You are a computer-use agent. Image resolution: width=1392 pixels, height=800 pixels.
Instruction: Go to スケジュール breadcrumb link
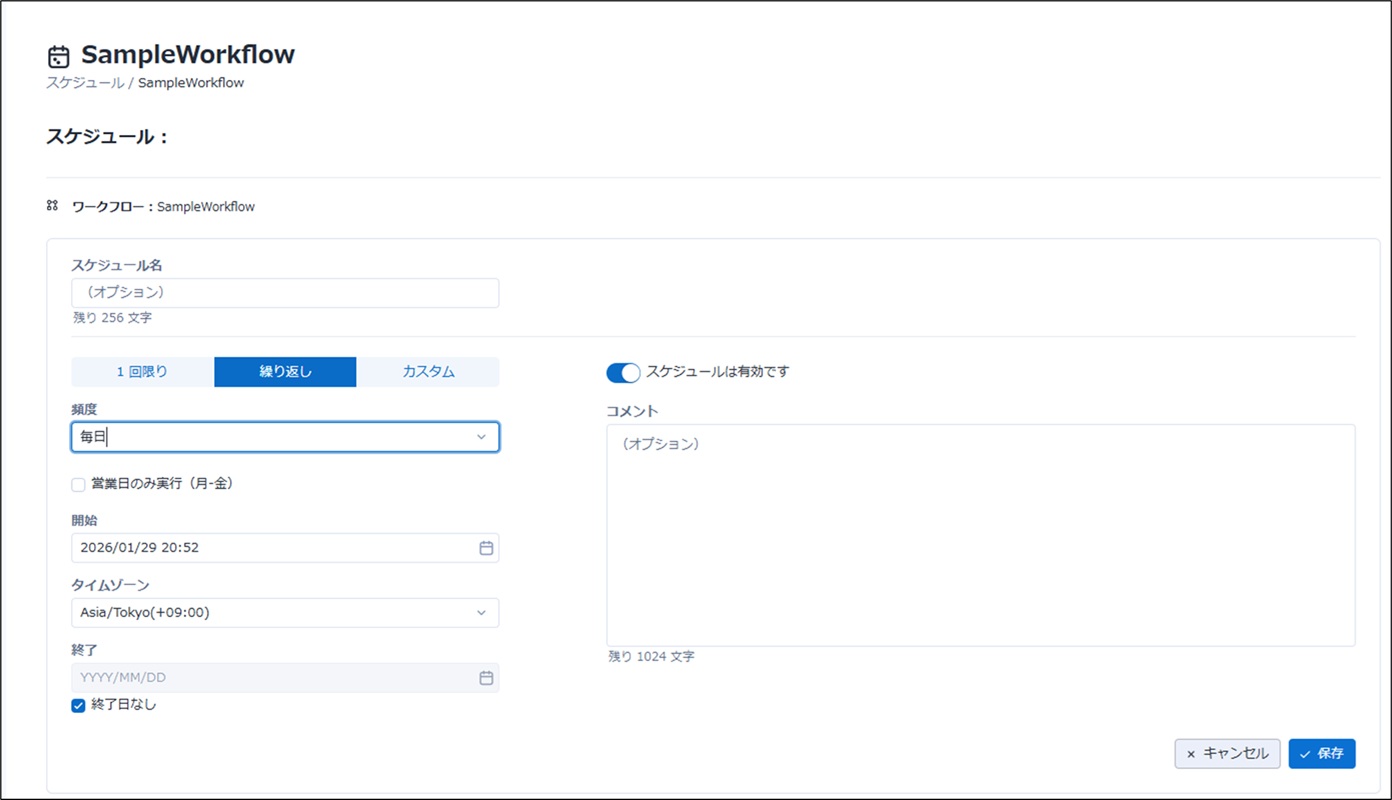[x=84, y=83]
